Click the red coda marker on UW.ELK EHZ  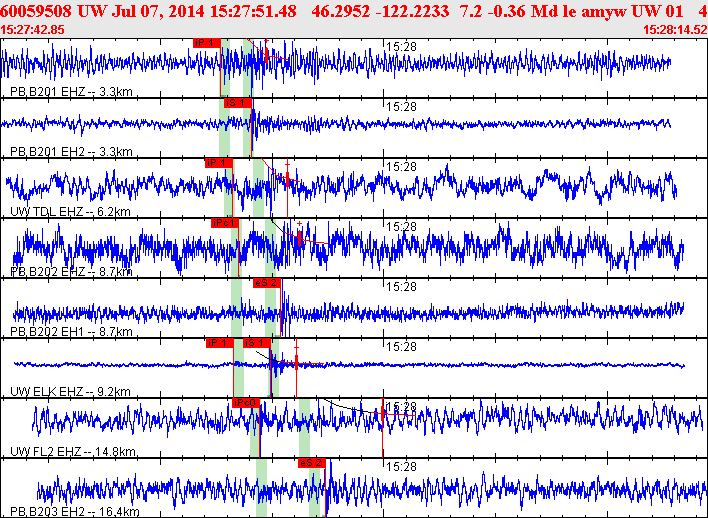click(x=297, y=361)
